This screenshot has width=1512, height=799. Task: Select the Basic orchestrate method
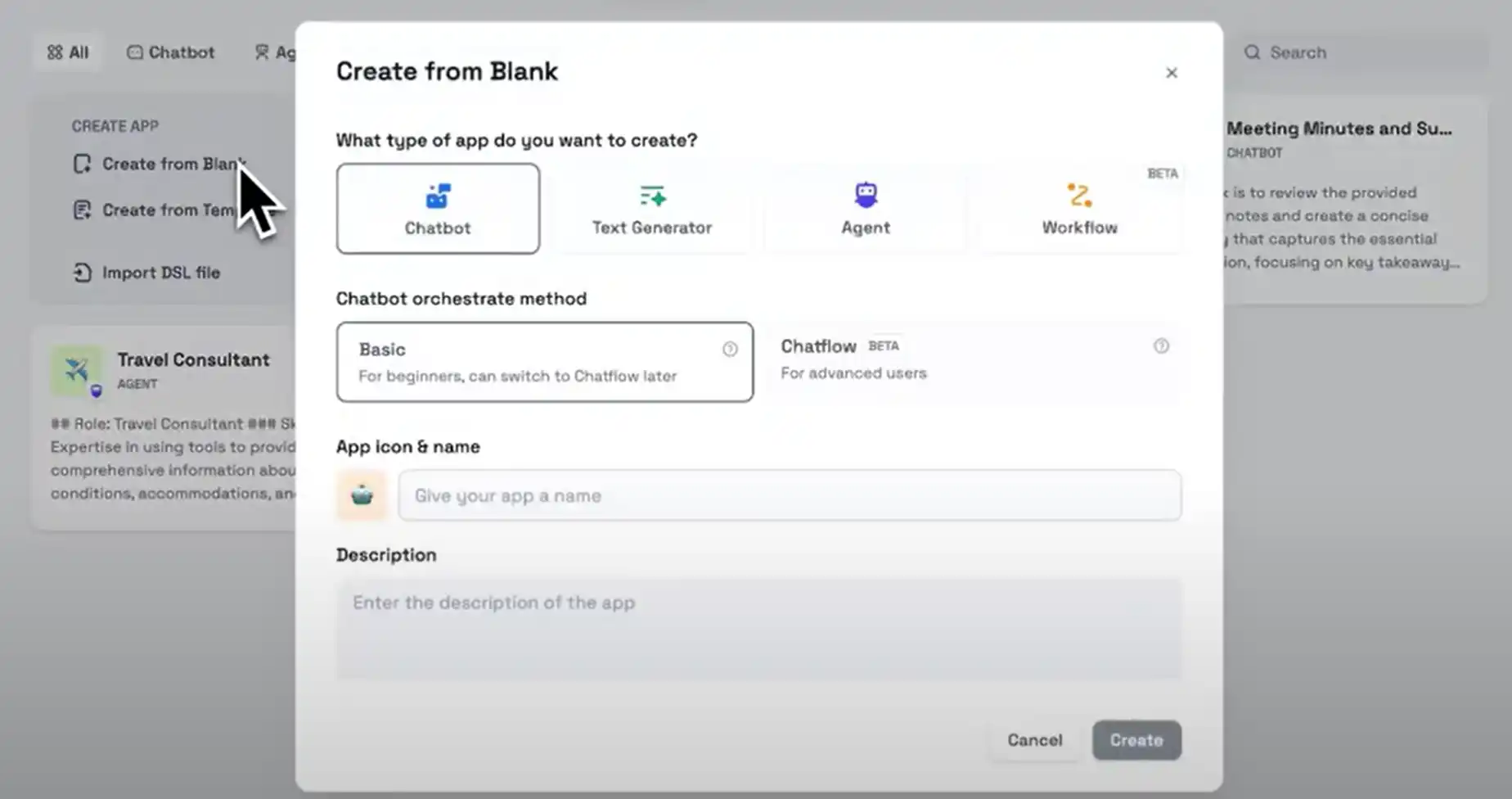[x=544, y=362]
